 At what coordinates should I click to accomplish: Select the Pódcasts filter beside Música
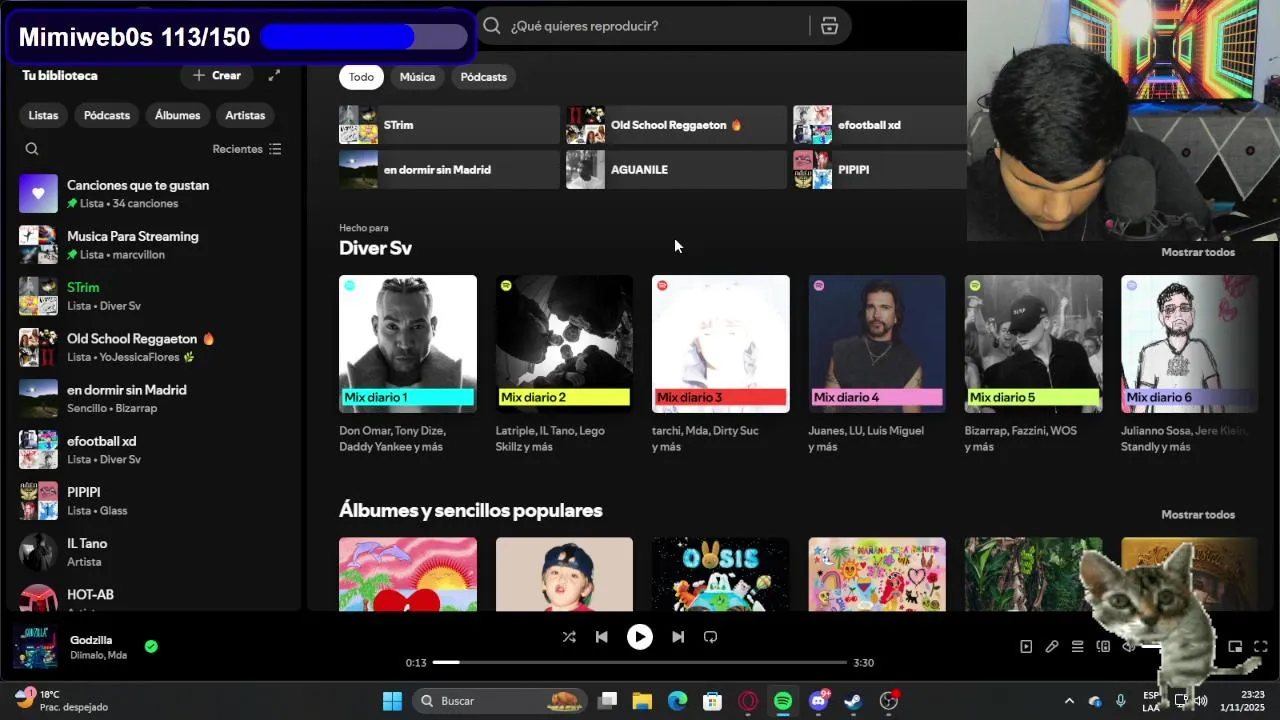[x=483, y=77]
